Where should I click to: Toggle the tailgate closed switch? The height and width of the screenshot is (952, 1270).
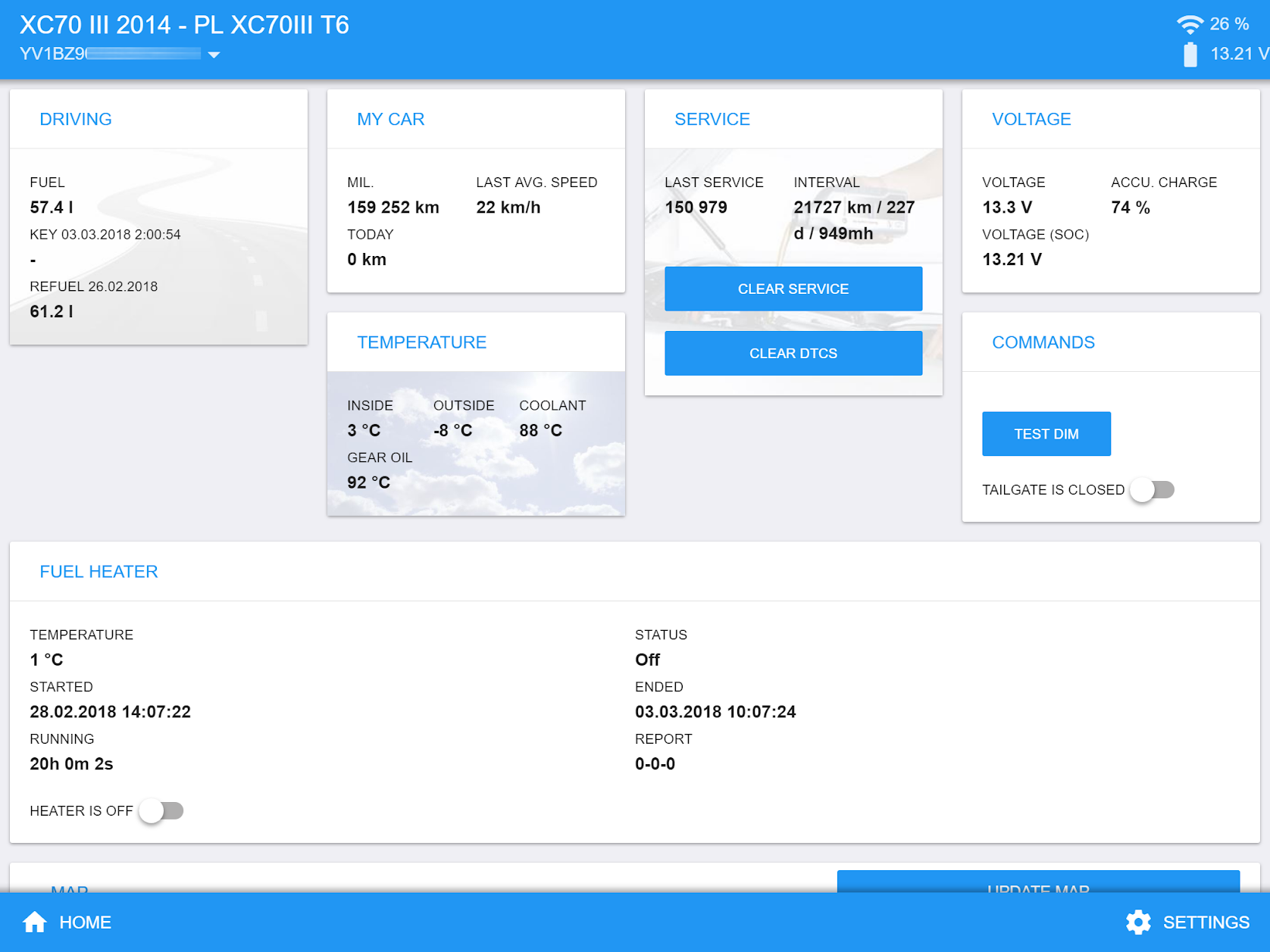click(1152, 490)
